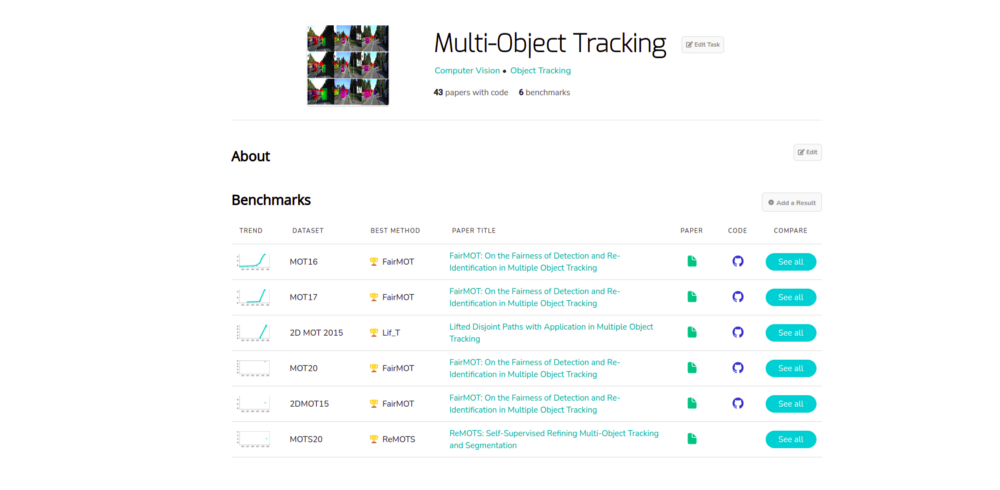Click the MOT17 trend chart thumbnail
Screen dimensions: 1000x490
click(253, 297)
